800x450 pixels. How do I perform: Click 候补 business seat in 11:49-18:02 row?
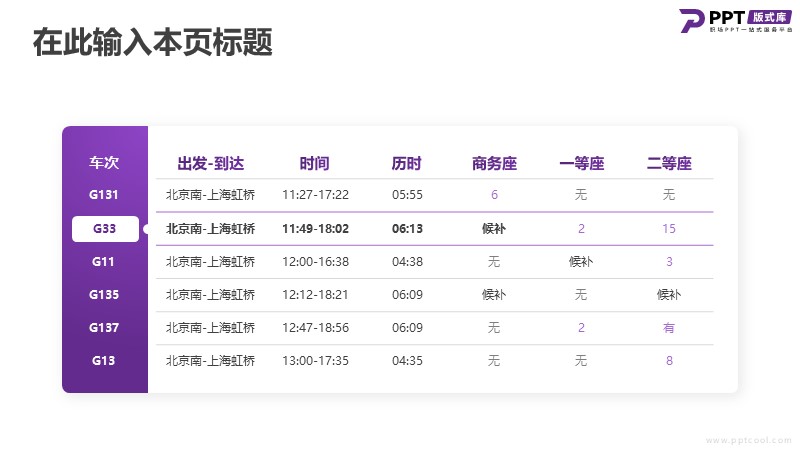coord(494,229)
